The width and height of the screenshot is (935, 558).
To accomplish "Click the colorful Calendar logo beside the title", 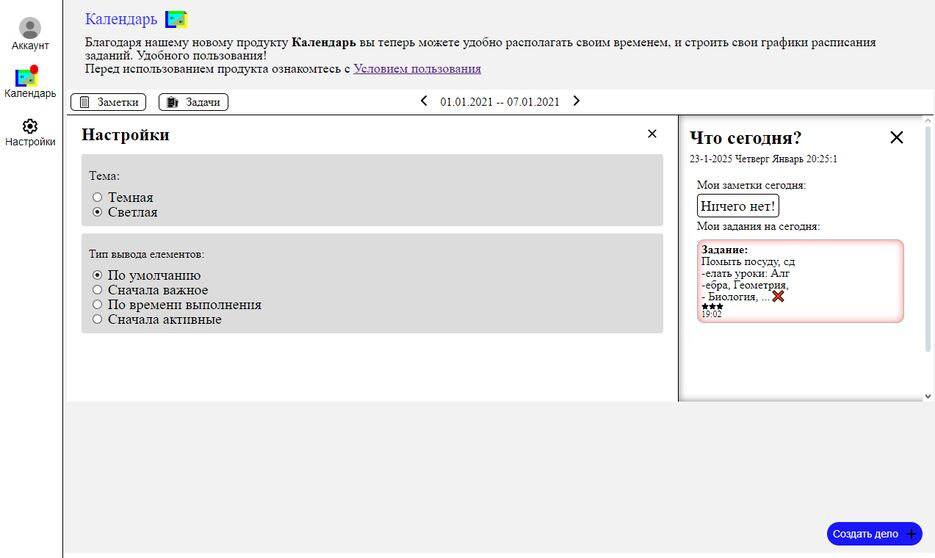I will [x=176, y=19].
